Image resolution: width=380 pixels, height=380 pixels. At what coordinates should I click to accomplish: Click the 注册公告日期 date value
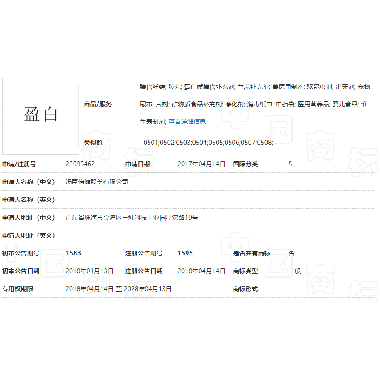click(x=201, y=271)
